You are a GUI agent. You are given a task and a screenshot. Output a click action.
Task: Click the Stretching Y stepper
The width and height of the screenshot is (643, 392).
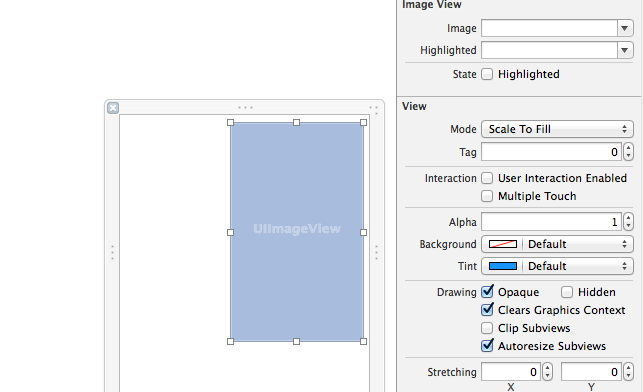[x=629, y=372]
